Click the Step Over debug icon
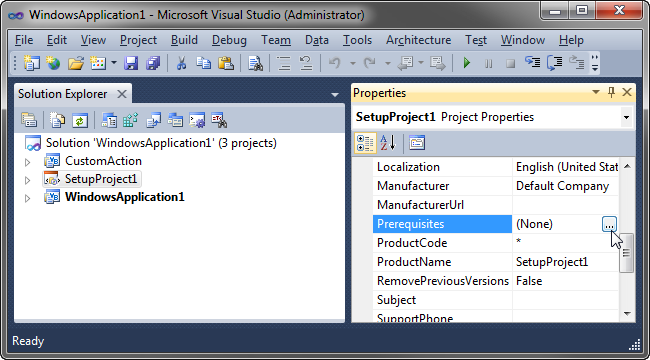 point(555,63)
